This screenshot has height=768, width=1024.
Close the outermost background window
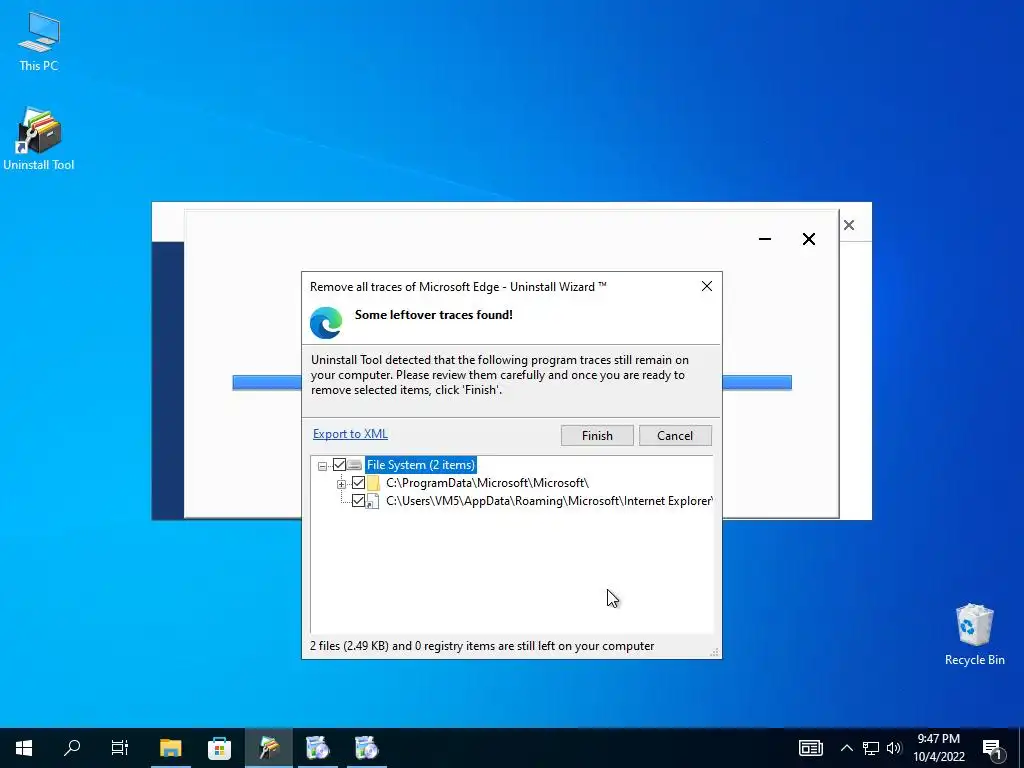coord(849,225)
